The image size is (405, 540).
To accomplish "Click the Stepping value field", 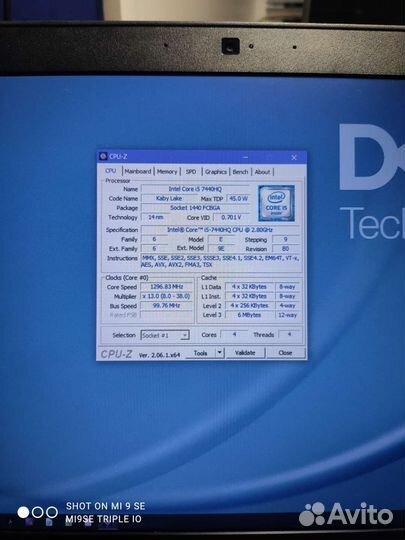I will pyautogui.click(x=285, y=239).
